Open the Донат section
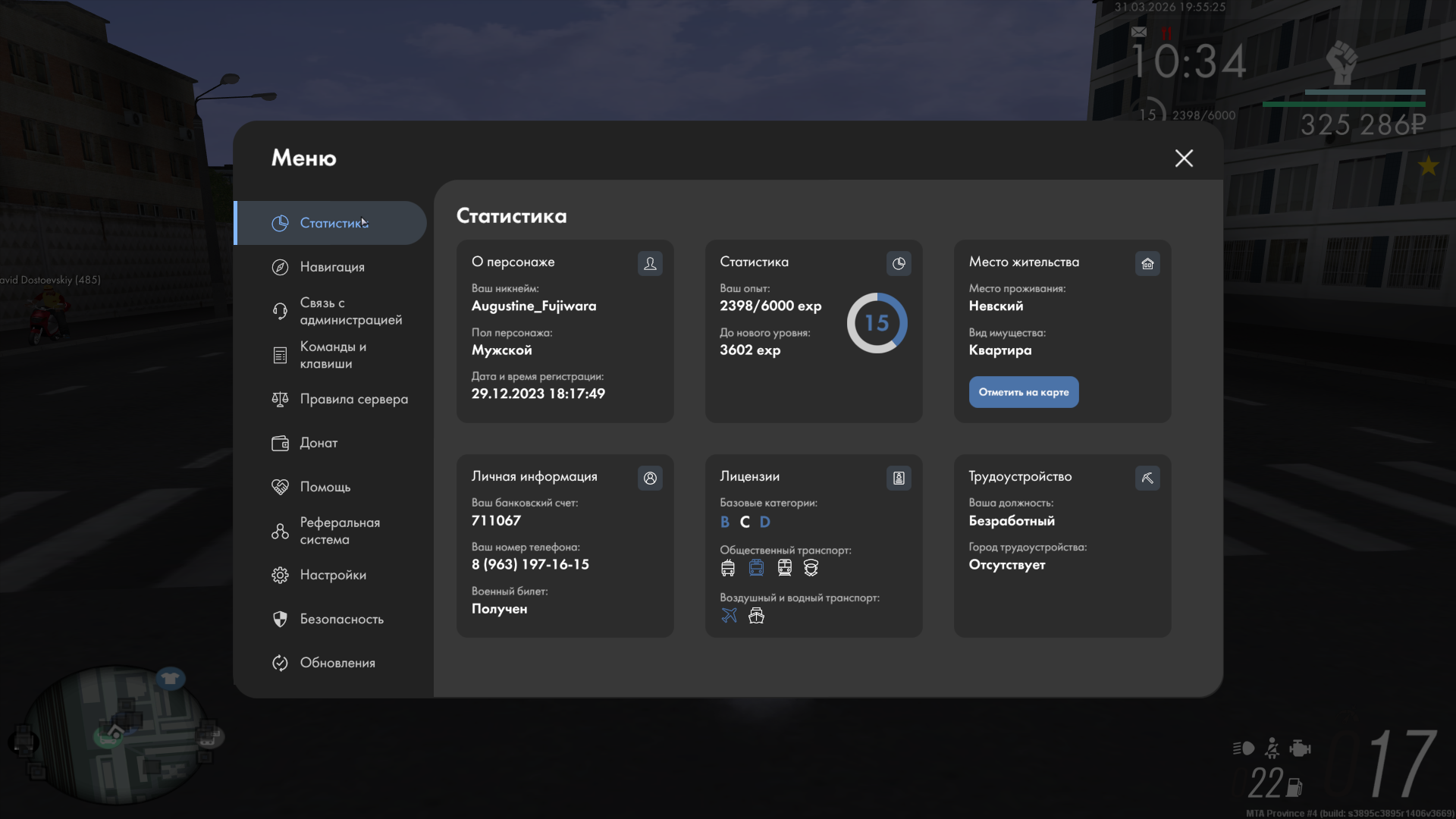Image resolution: width=1456 pixels, height=819 pixels. [x=318, y=443]
